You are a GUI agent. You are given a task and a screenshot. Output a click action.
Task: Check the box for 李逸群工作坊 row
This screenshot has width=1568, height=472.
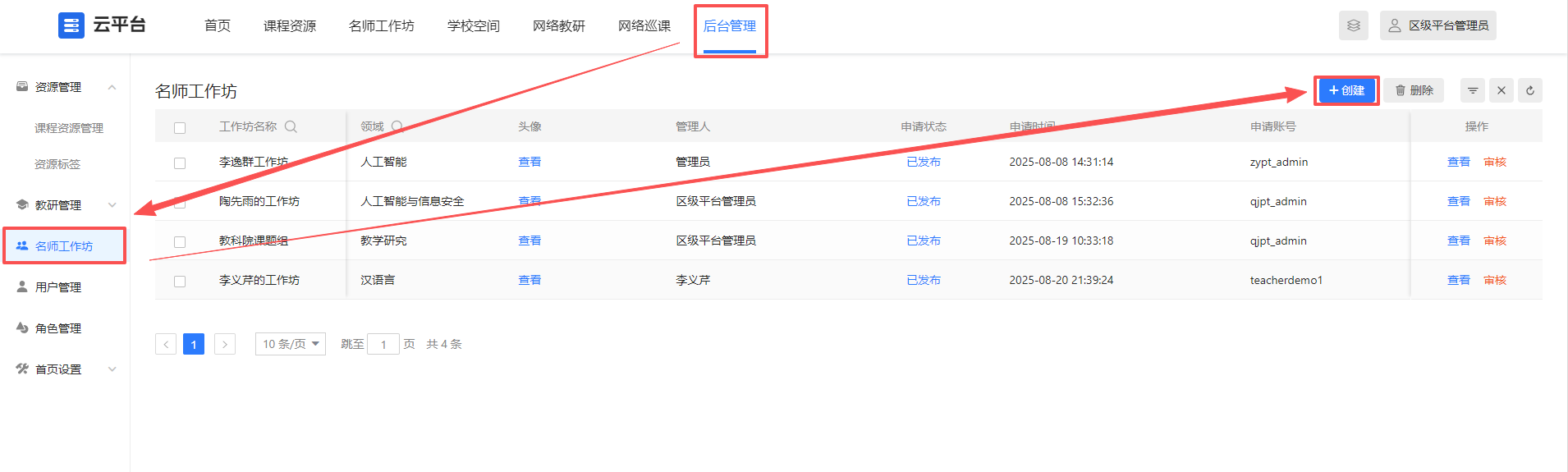coord(180,163)
